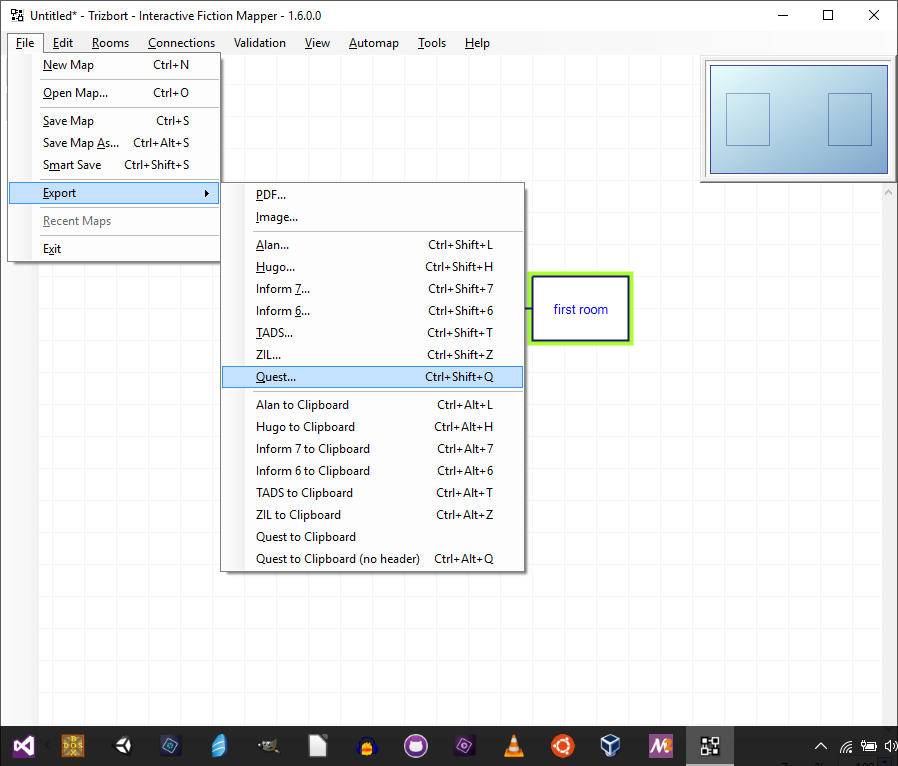This screenshot has width=898, height=766.
Task: Open the Ubuntu taskbar icon
Action: (x=562, y=746)
